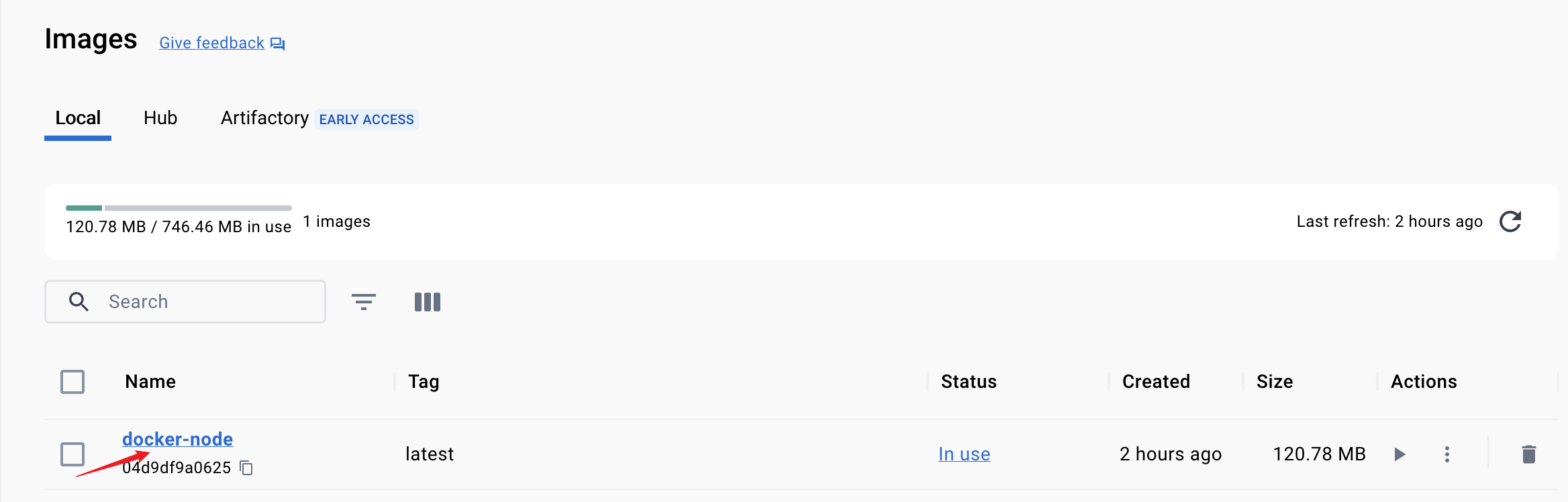This screenshot has width=1568, height=502.
Task: Click the search magnifier icon
Action: [x=79, y=302]
